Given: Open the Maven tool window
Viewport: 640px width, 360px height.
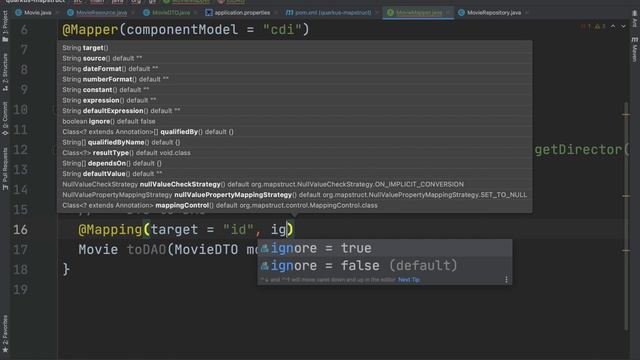Looking at the screenshot, I should click(634, 50).
